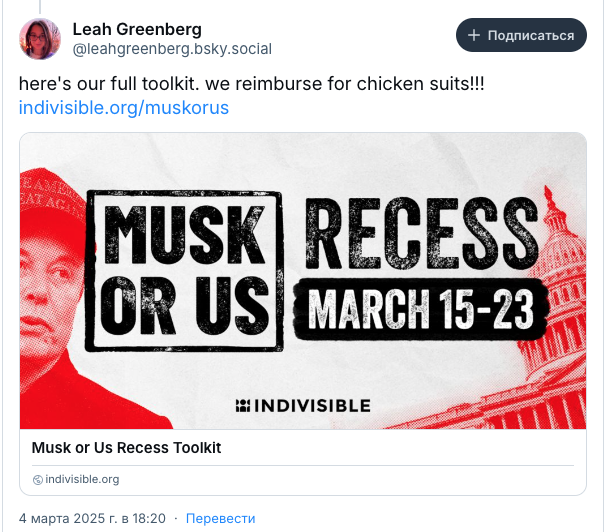Screen dimensions: 606x532
Task: Click the plus icon in Подписаться
Action: (x=474, y=36)
